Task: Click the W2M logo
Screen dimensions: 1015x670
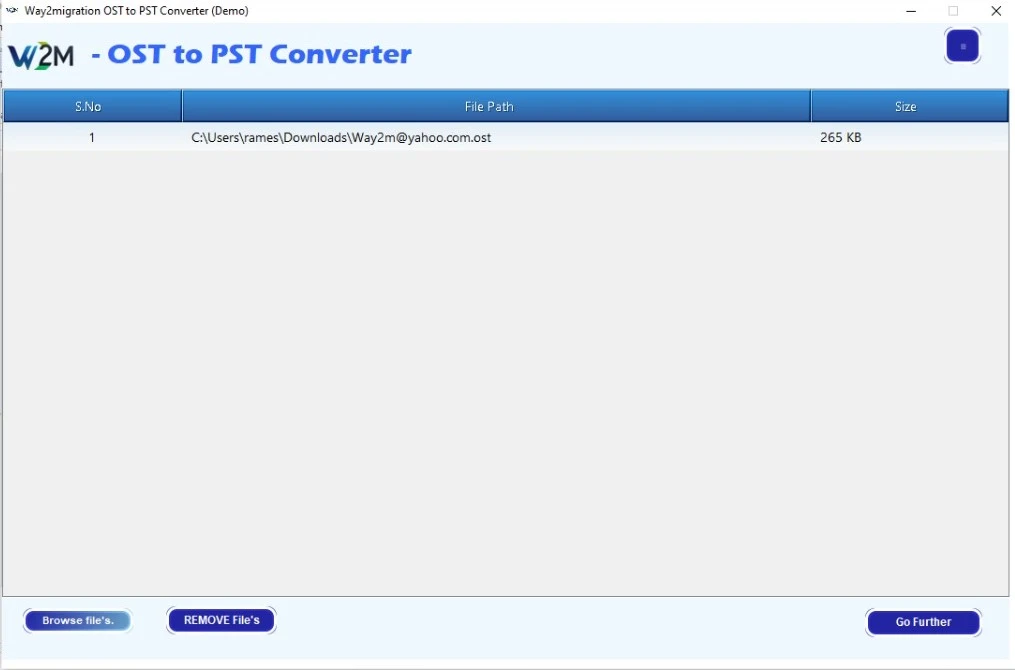Action: pyautogui.click(x=41, y=55)
